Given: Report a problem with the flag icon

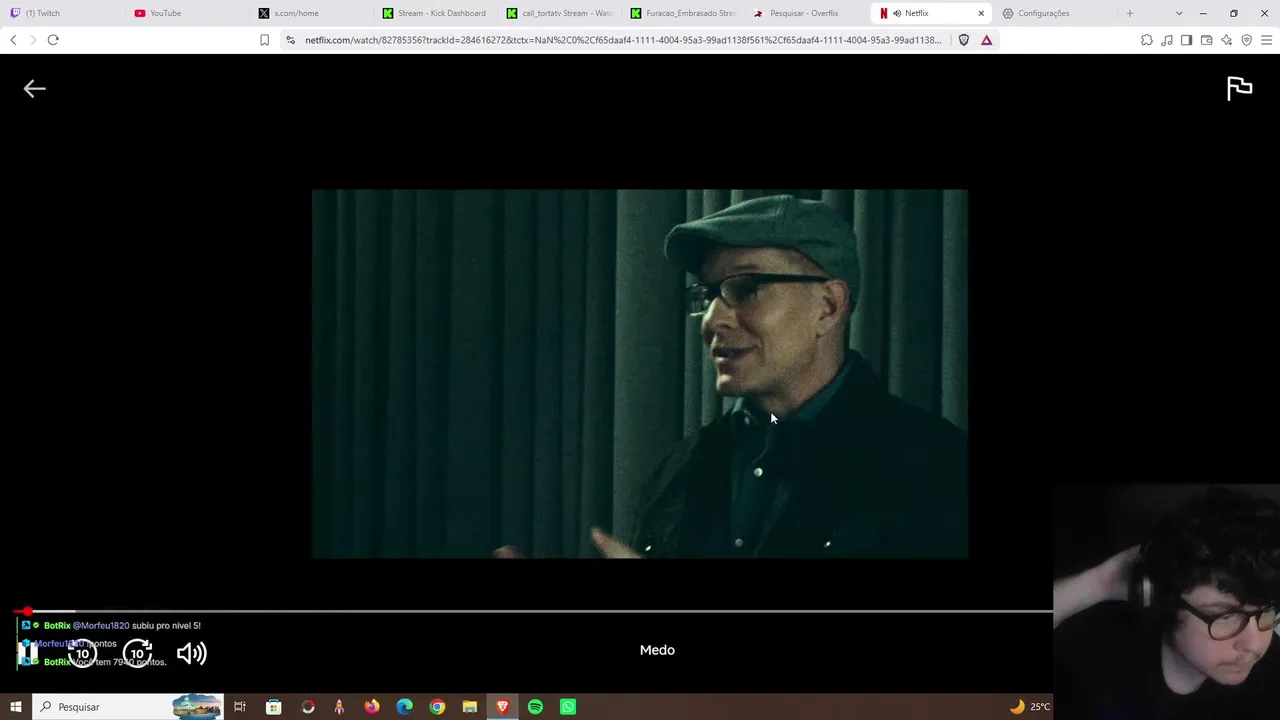Looking at the screenshot, I should pyautogui.click(x=1239, y=88).
